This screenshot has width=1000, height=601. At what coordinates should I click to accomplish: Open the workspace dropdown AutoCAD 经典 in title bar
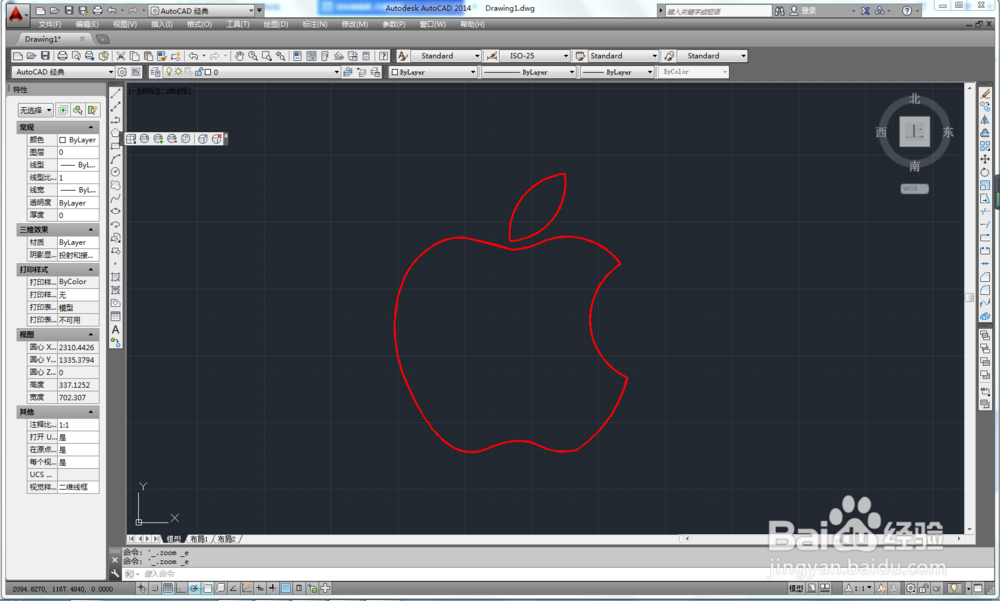(x=201, y=11)
